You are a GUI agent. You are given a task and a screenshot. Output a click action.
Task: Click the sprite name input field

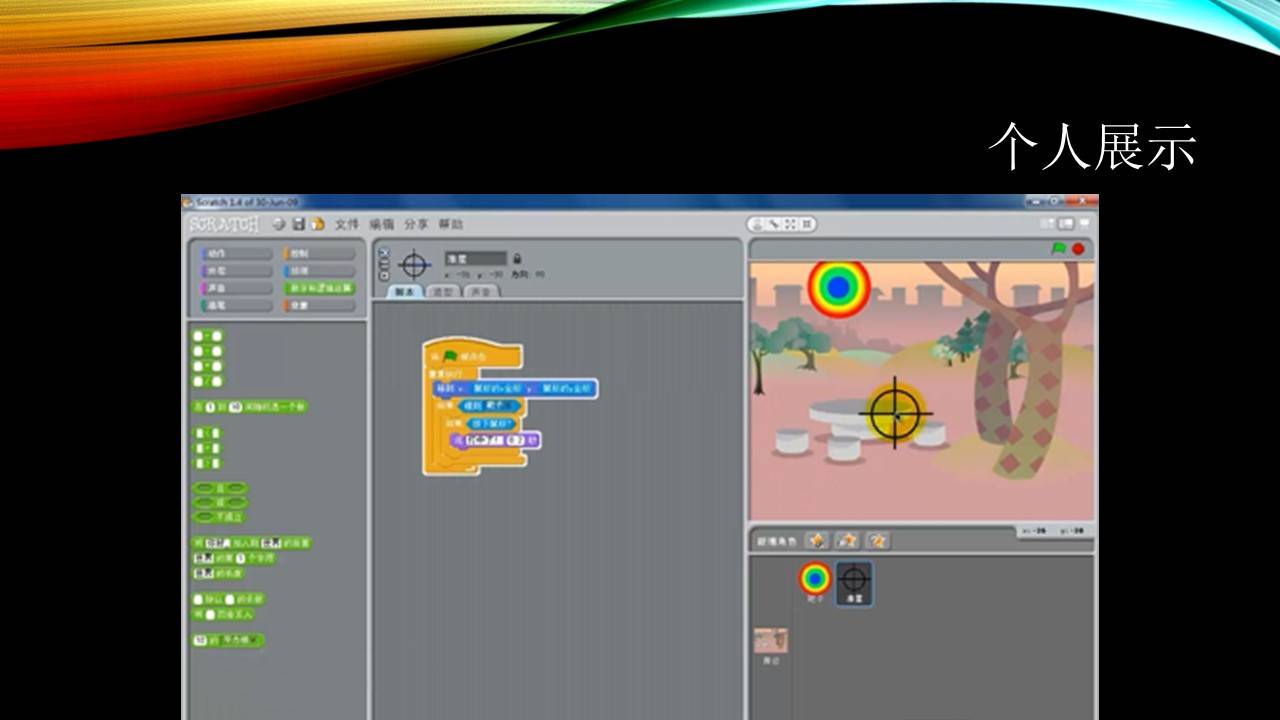[475, 258]
